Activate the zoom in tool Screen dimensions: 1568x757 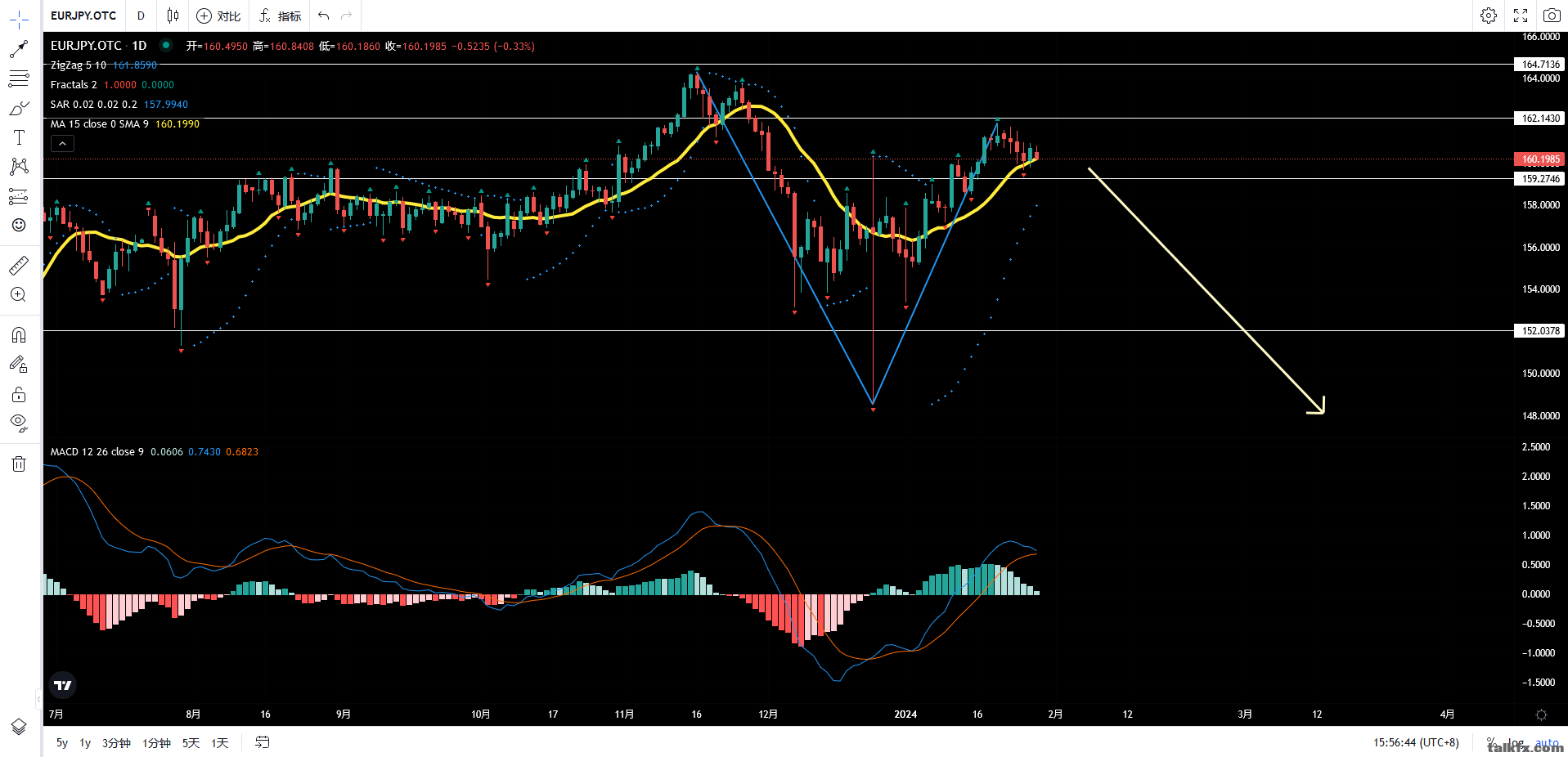click(x=19, y=295)
